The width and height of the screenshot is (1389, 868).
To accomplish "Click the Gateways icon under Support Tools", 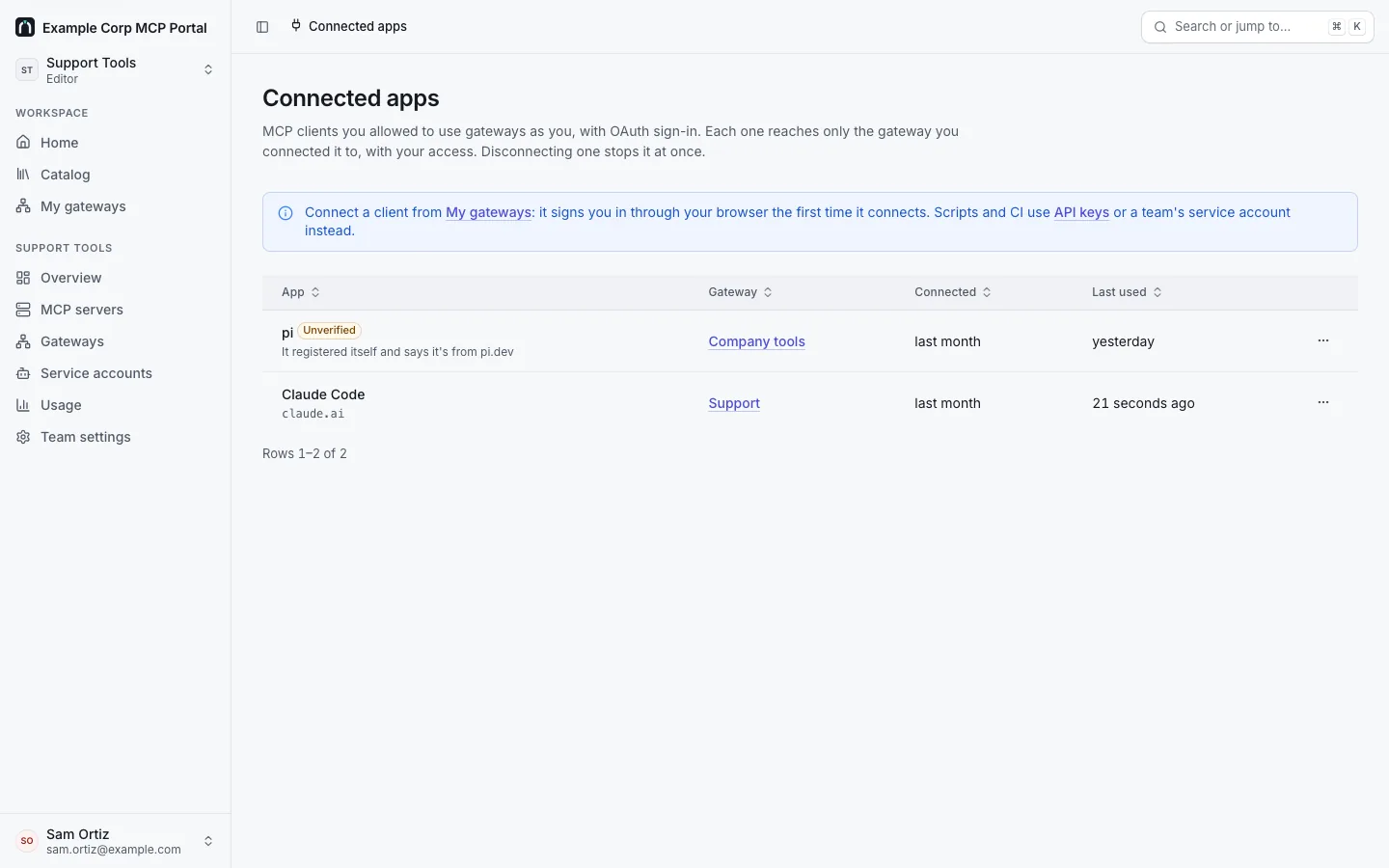I will [23, 341].
